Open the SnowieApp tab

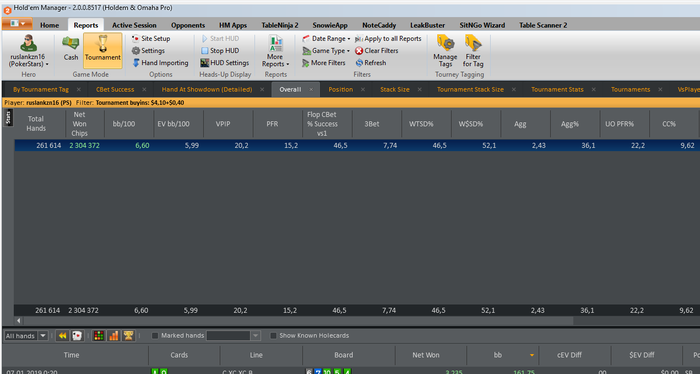330,25
